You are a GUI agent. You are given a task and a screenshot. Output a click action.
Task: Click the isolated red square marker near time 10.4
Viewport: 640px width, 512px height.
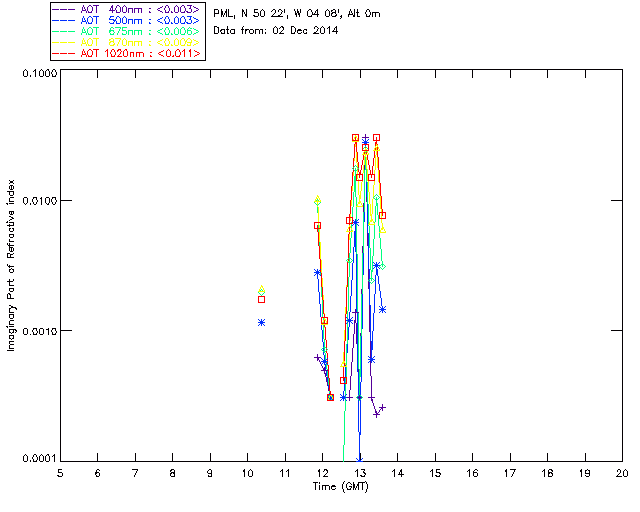pos(262,300)
